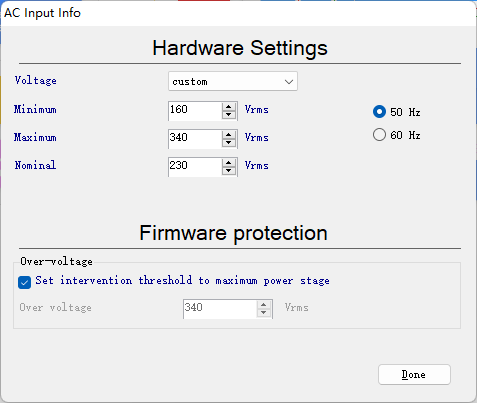Viewport: 477px width, 403px height.
Task: Increase the Nominal voltage with up arrow
Action: pyautogui.click(x=229, y=163)
